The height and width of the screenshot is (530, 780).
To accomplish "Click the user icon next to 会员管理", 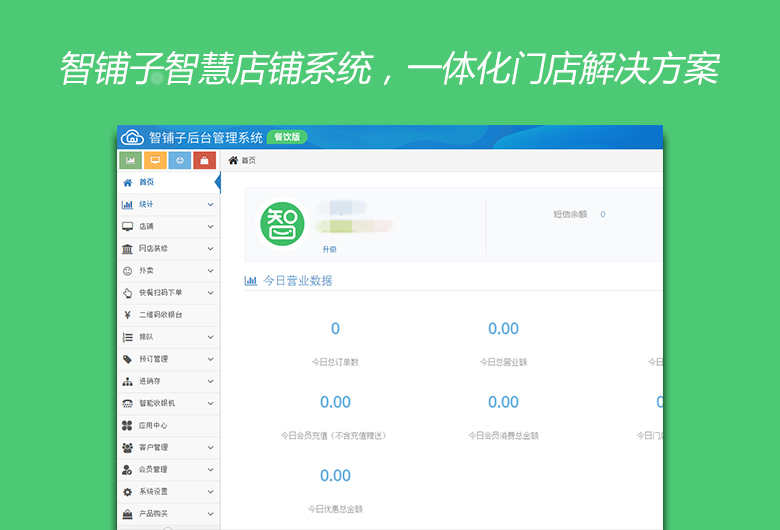I will 127,470.
